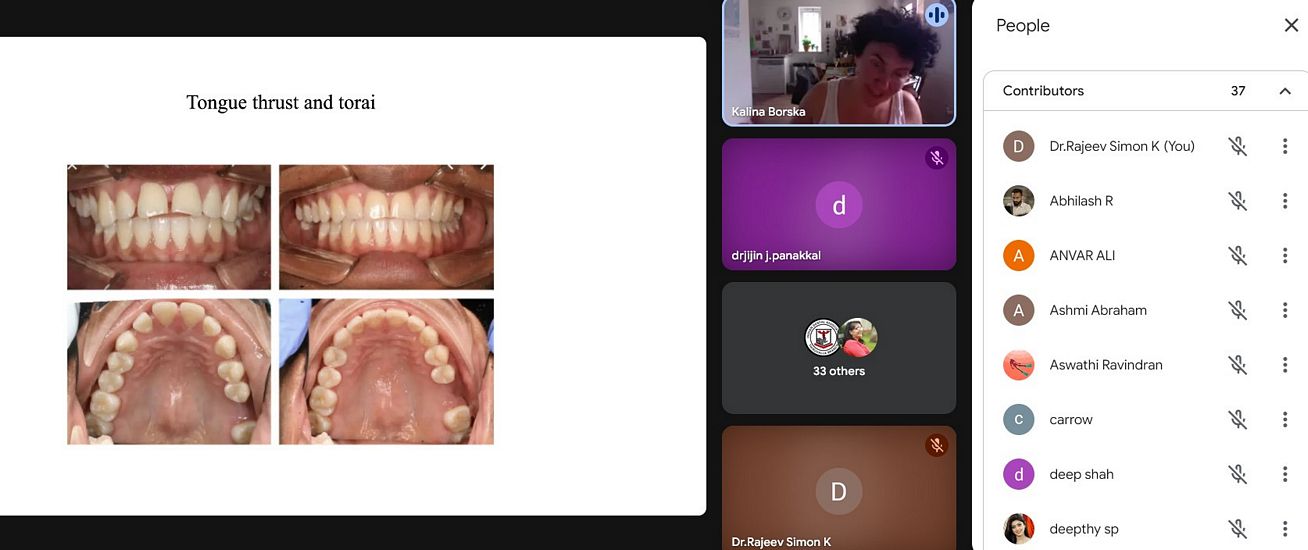Click Aswathi Ravindran avatar
The width and height of the screenshot is (1308, 550).
click(1018, 365)
